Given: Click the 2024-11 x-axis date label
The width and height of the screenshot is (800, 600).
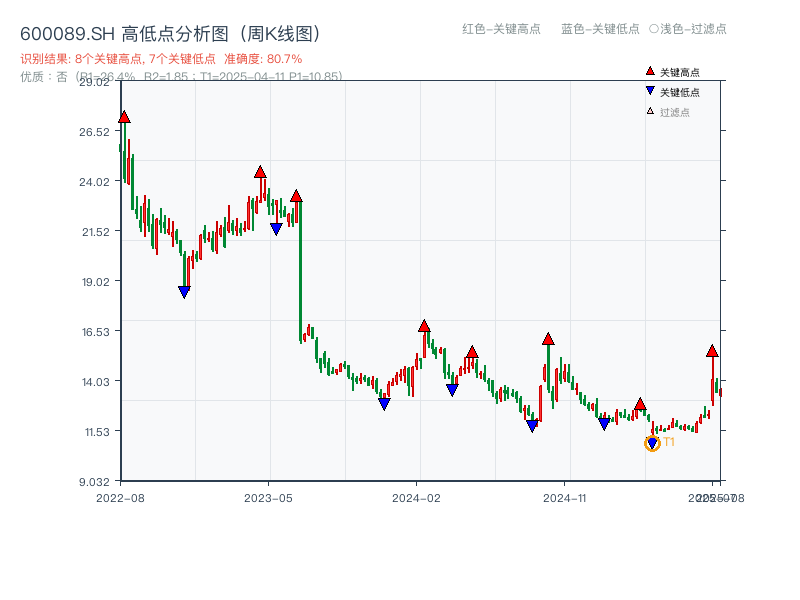Looking at the screenshot, I should tap(566, 496).
